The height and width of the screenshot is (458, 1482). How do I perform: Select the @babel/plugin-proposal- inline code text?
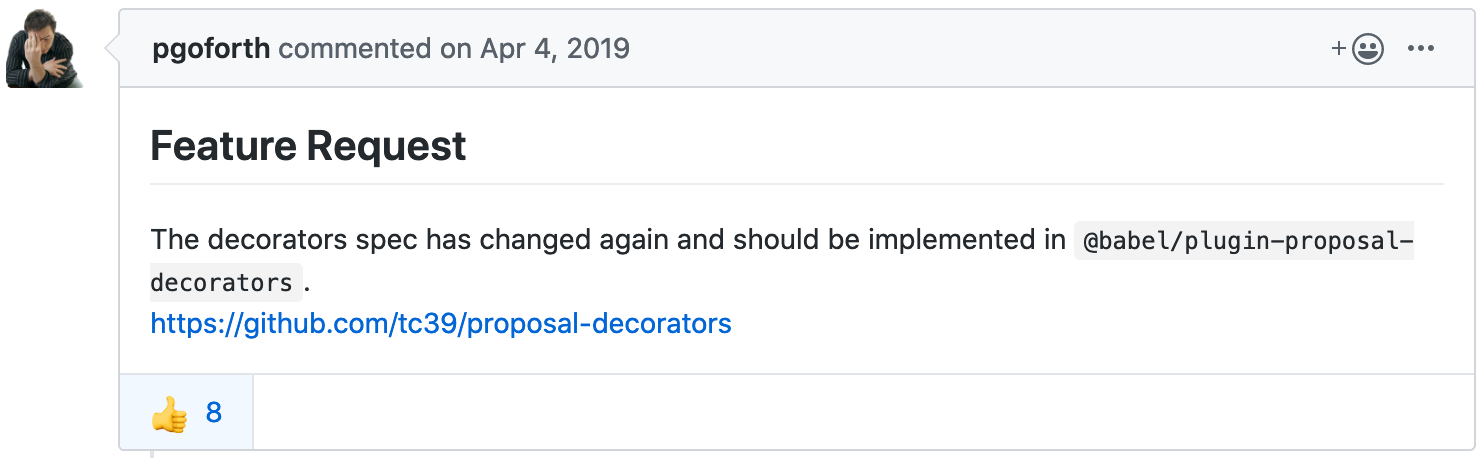pos(1243,242)
